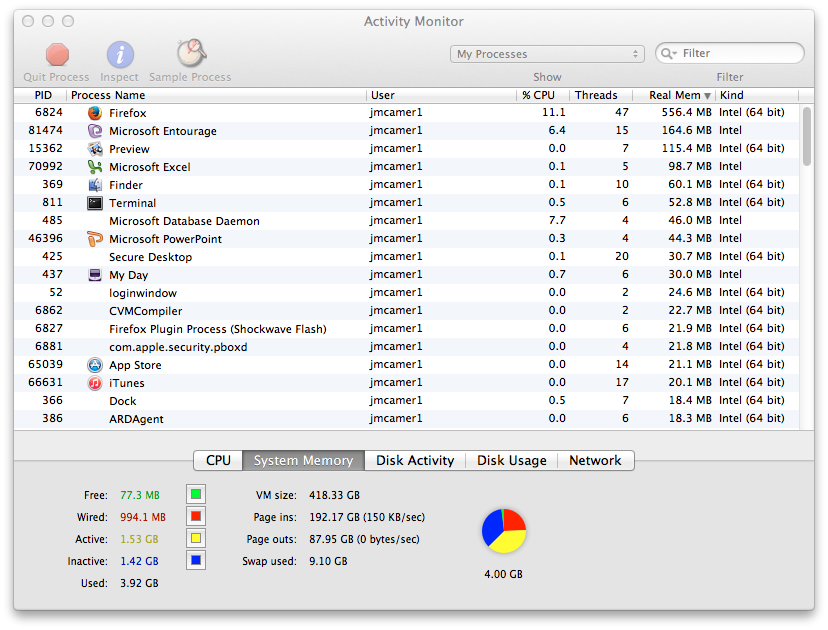Switch to the Disk Usage tab
Viewport: 828px width, 630px height.
coord(511,460)
